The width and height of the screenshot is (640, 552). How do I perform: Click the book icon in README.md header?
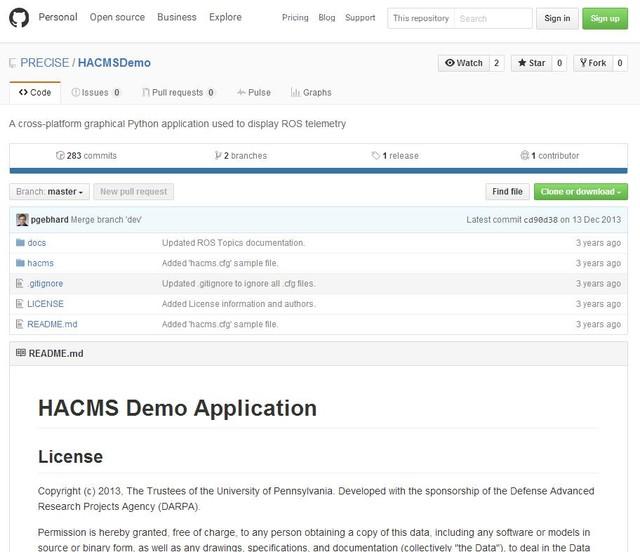click(20, 353)
